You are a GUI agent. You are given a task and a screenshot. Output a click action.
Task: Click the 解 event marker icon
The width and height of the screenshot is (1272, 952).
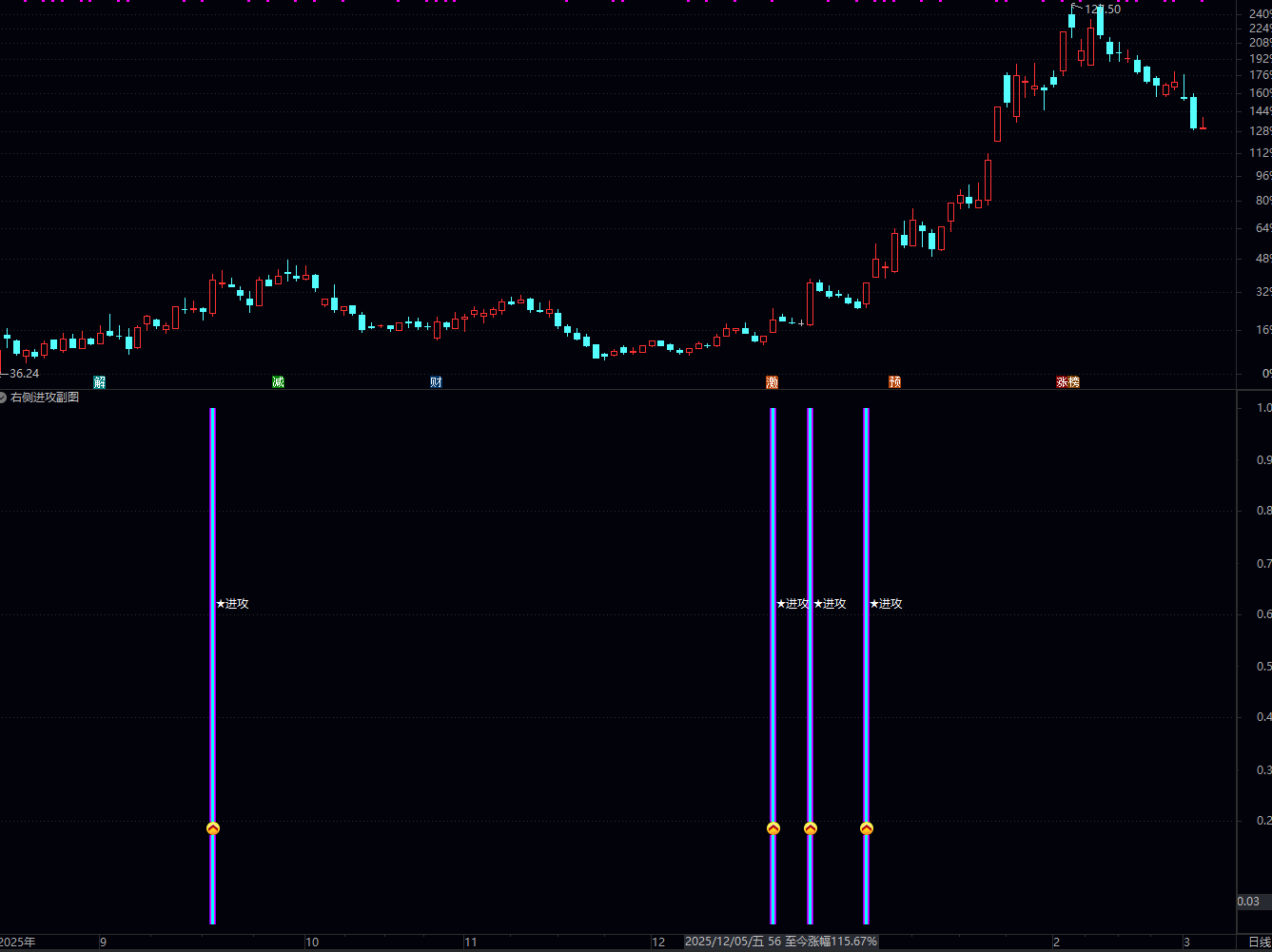pos(100,382)
